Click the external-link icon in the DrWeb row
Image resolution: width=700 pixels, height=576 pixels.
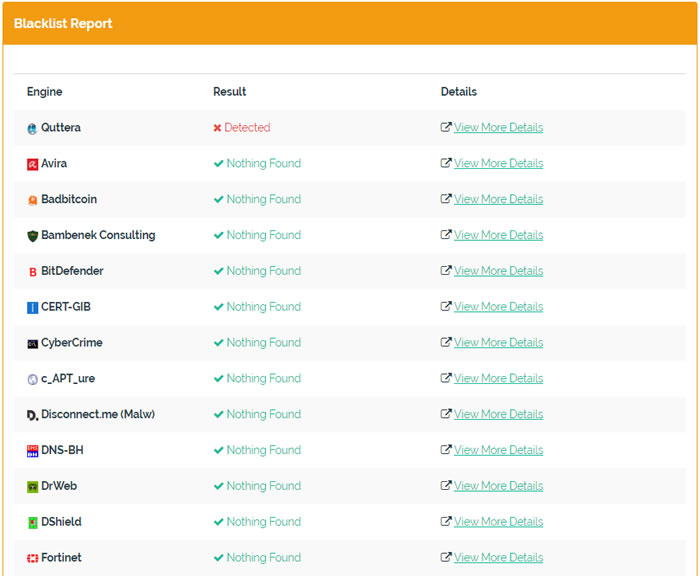tap(446, 485)
